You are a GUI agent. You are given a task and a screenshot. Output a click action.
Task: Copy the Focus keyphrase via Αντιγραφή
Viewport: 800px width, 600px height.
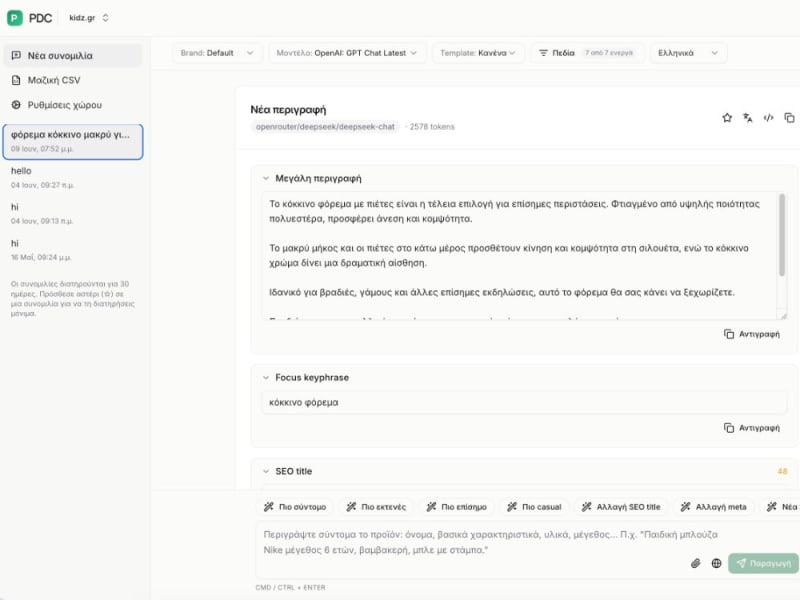click(x=752, y=428)
